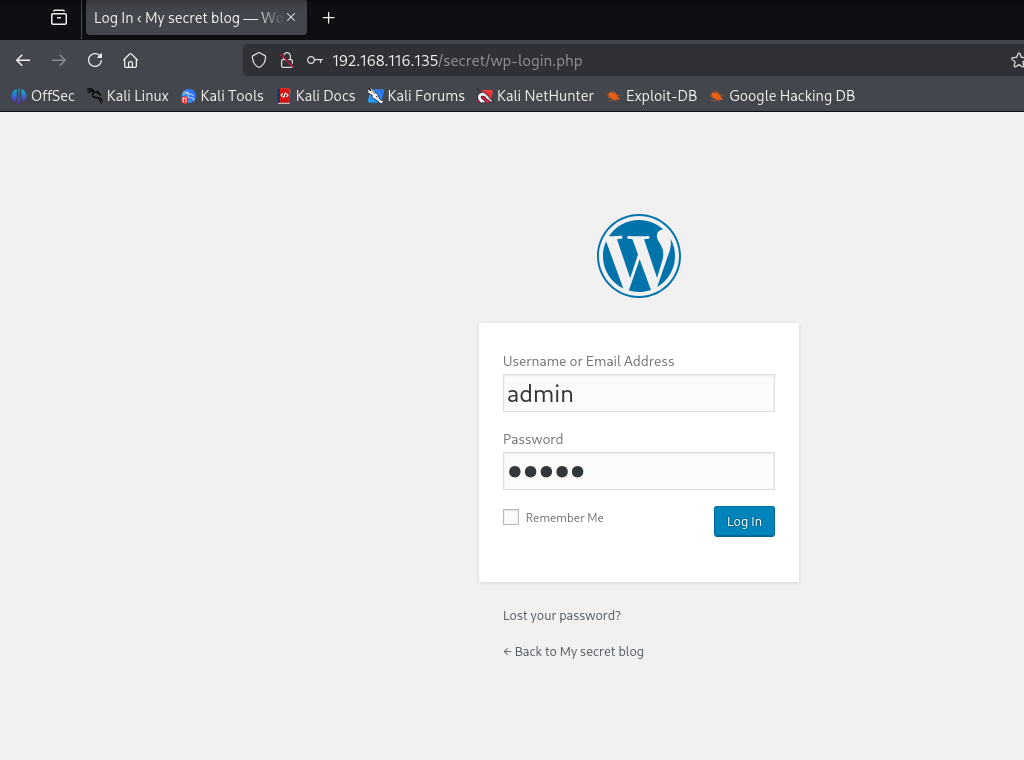The image size is (1024, 760).
Task: Open the OffSec bookmark
Action: (x=43, y=96)
